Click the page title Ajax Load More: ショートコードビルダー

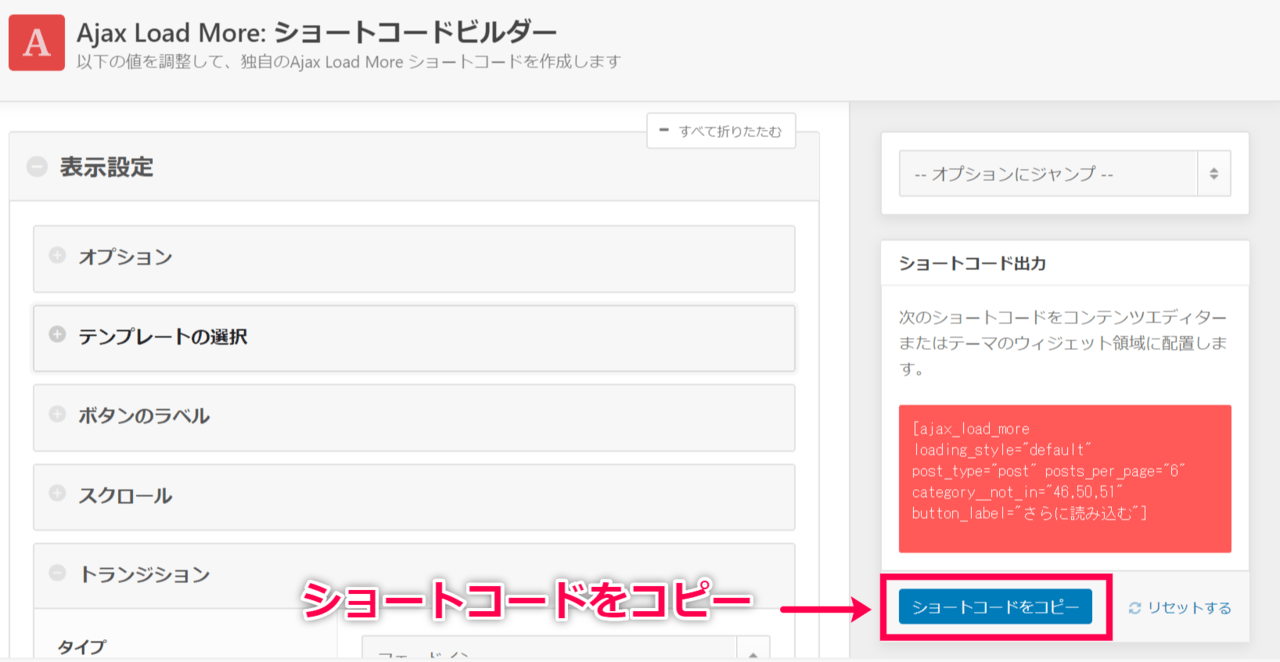(x=317, y=32)
